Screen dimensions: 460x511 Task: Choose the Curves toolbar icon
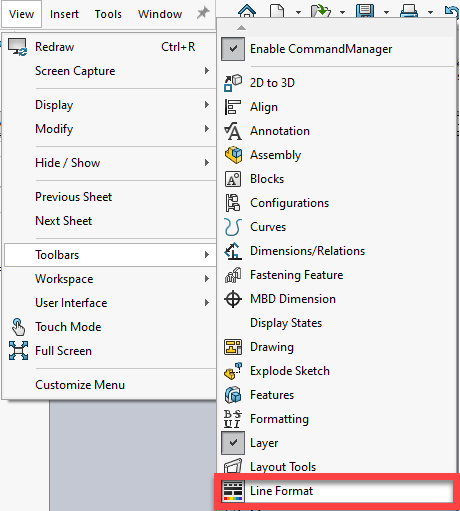click(x=232, y=227)
